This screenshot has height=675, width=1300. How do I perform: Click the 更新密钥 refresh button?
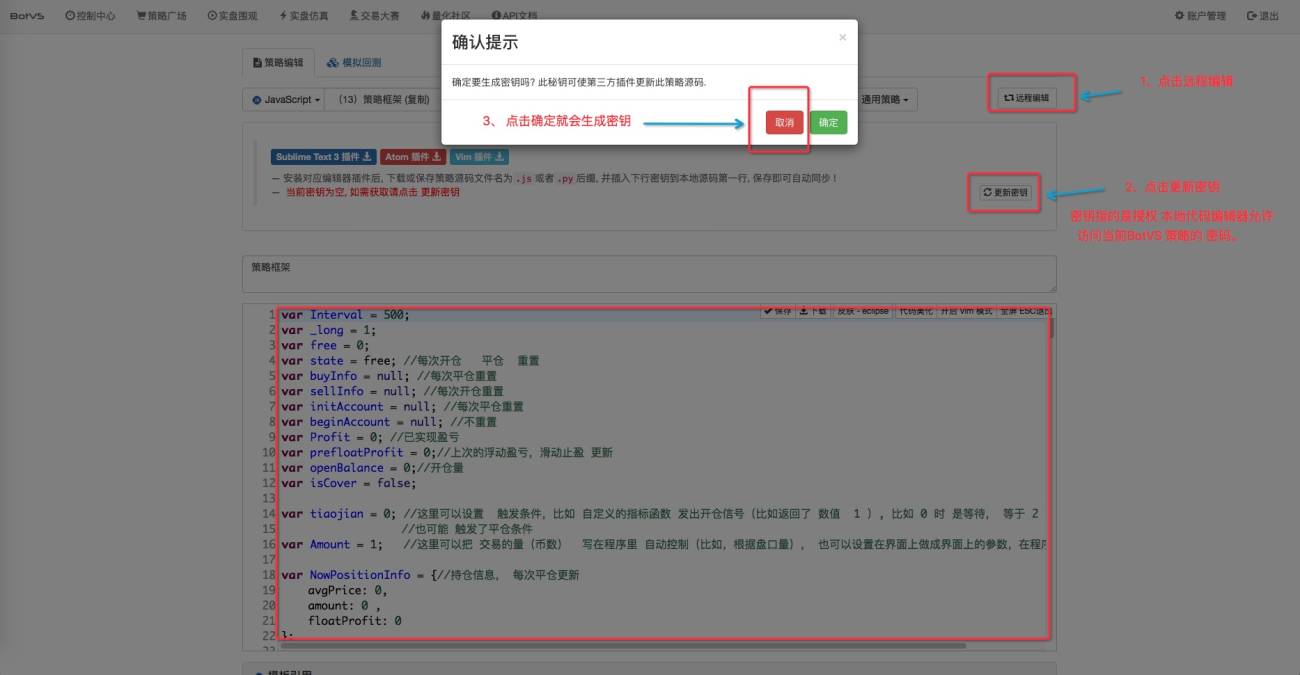1005,192
